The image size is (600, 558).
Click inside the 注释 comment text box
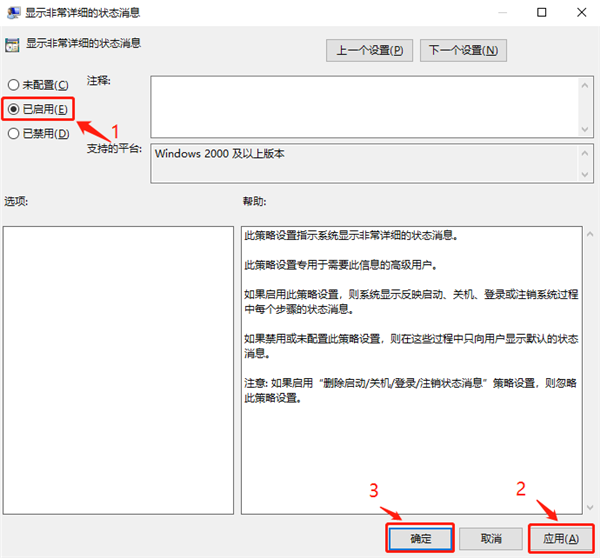(x=365, y=107)
